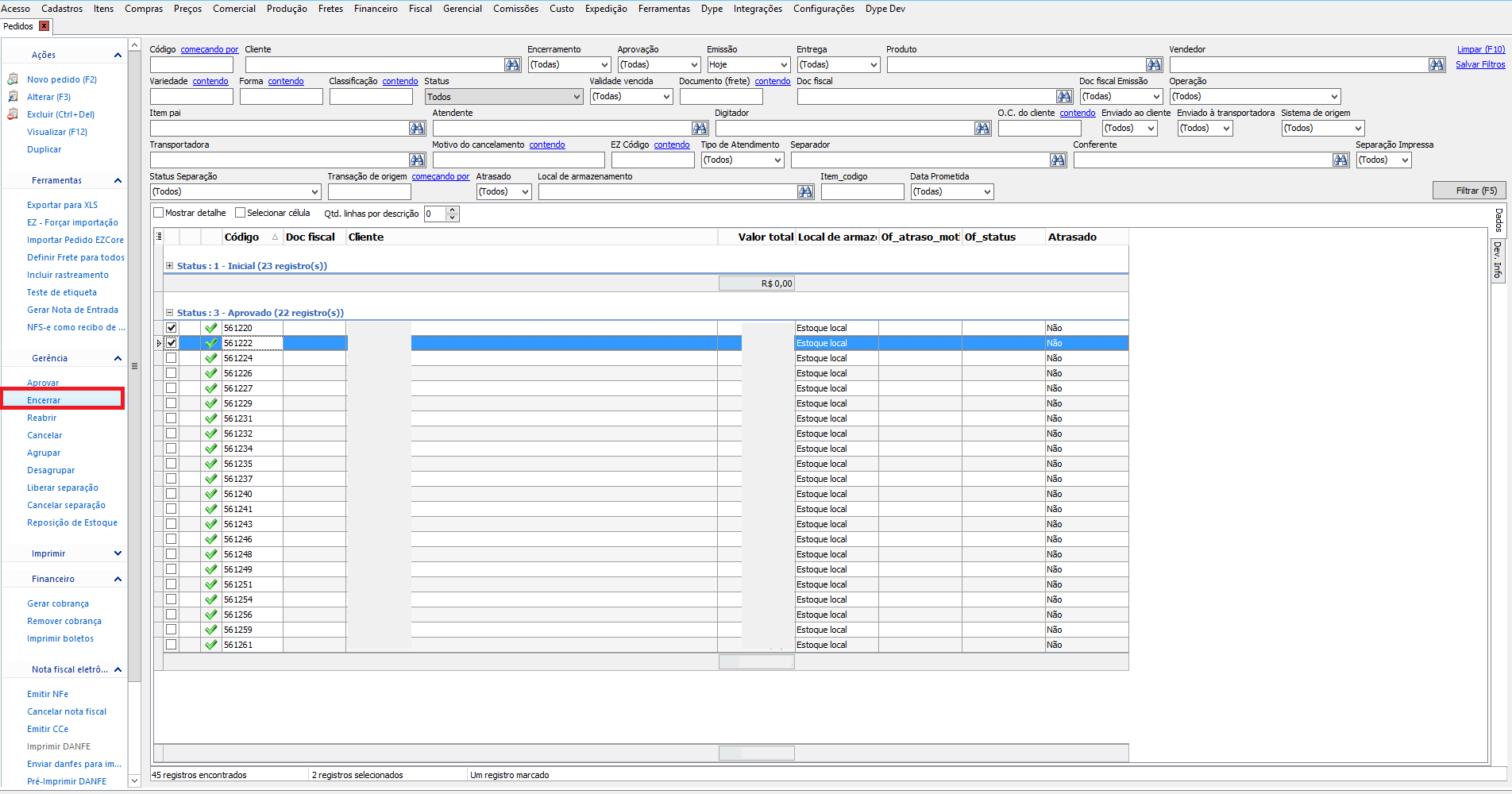Viewport: 1512px width, 794px height.
Task: Click green check icon of order 561237
Action: coord(210,479)
